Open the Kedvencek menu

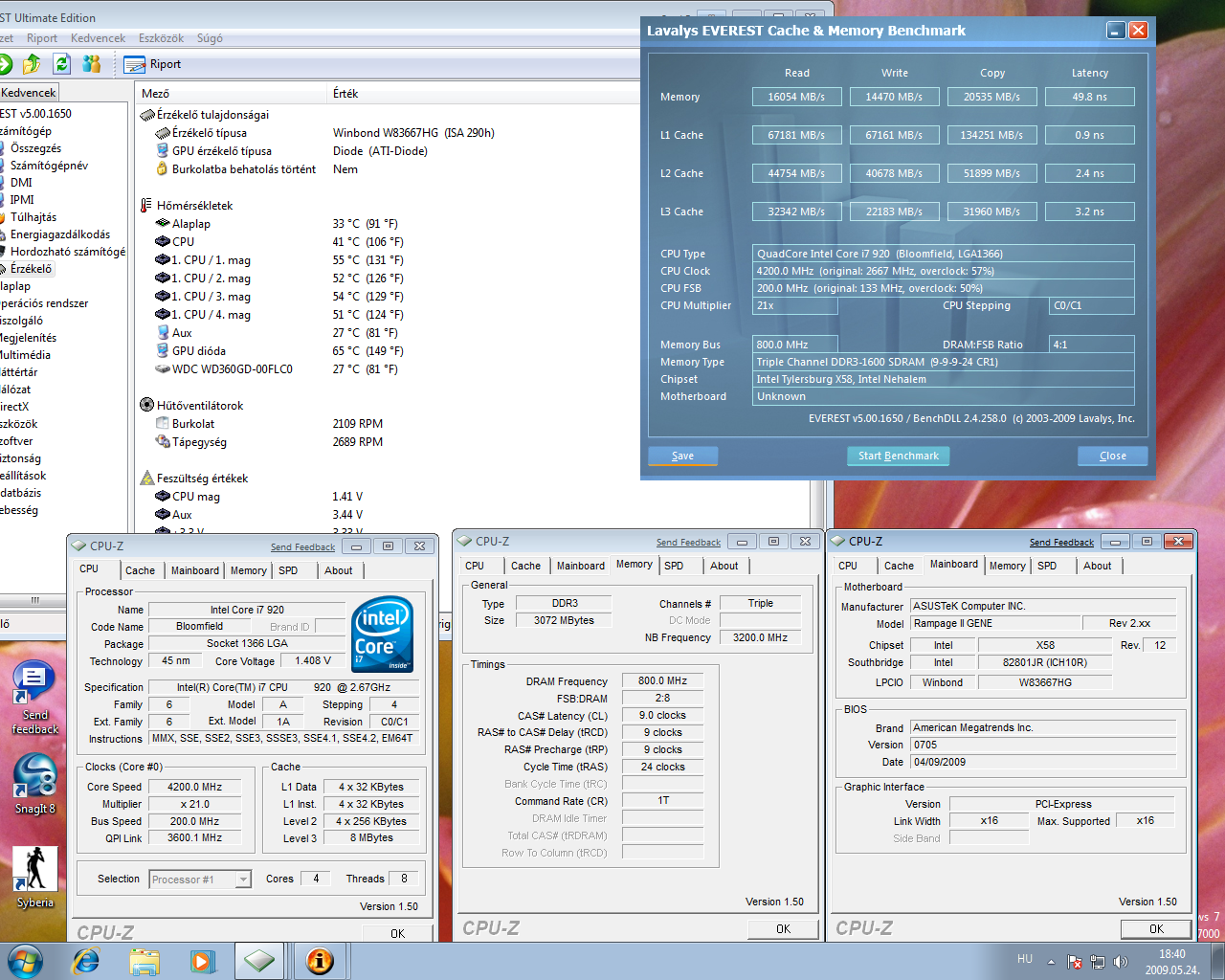point(98,38)
